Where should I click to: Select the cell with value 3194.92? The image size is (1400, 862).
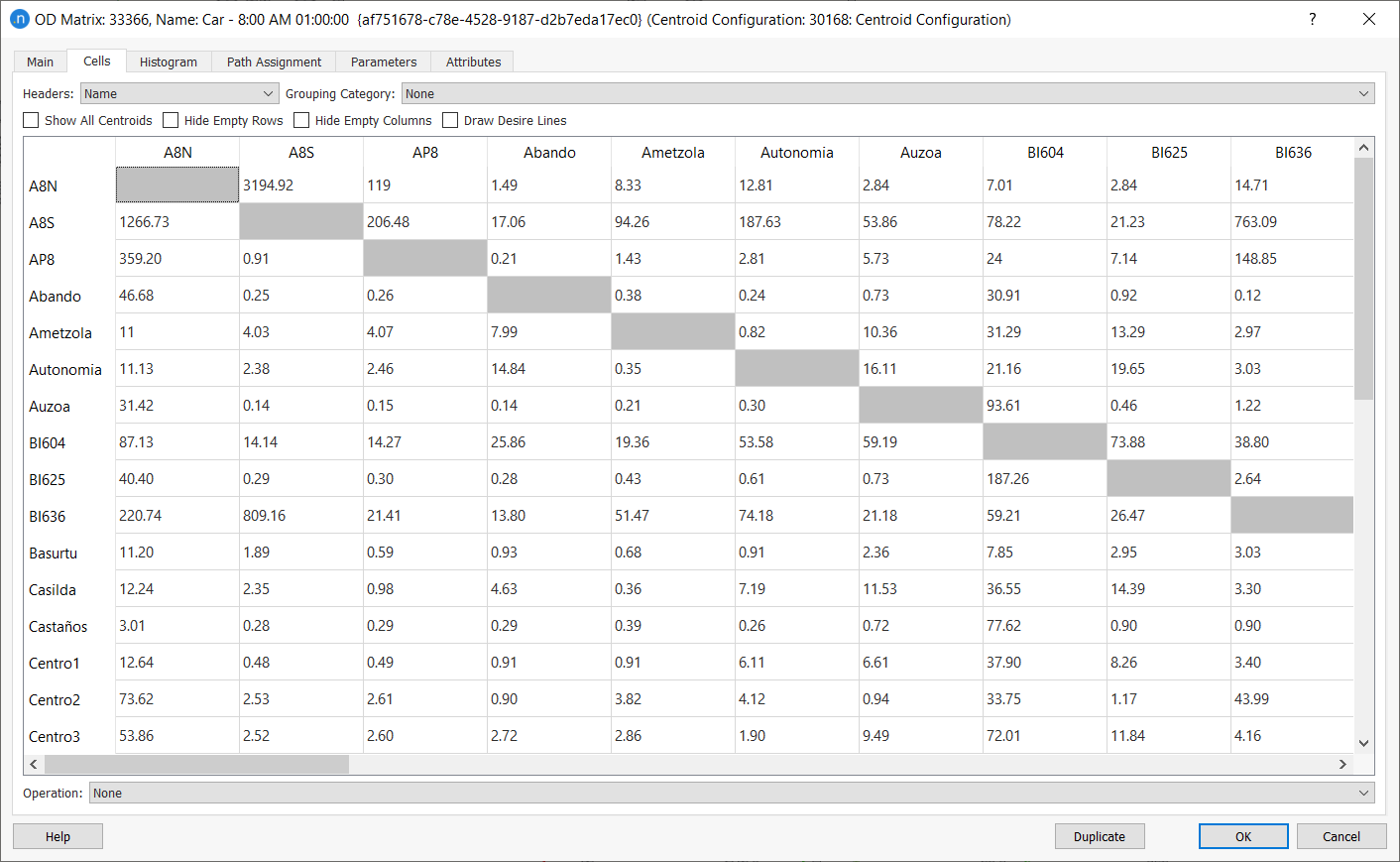pyautogui.click(x=300, y=185)
